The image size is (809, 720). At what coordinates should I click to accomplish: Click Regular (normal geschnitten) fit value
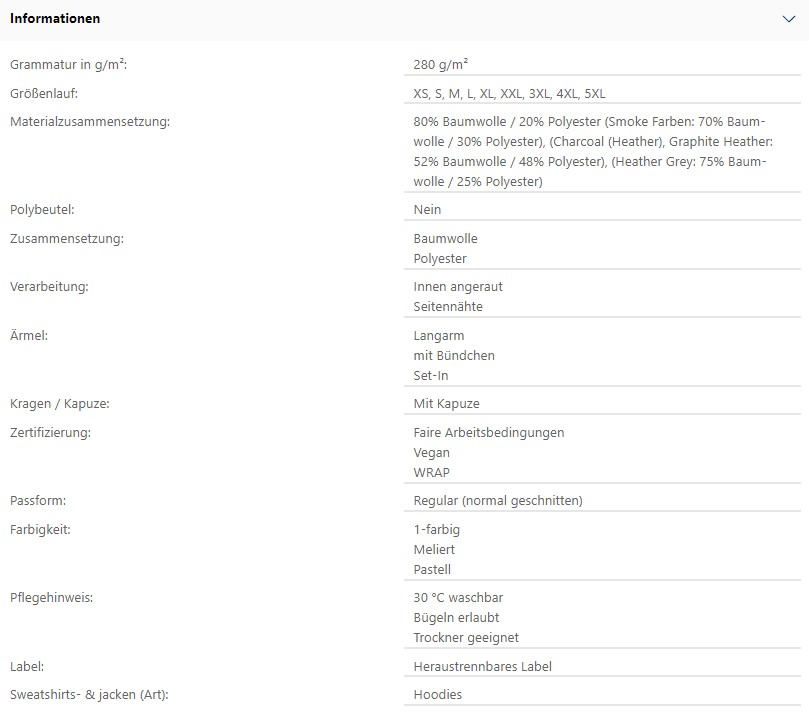(x=498, y=501)
